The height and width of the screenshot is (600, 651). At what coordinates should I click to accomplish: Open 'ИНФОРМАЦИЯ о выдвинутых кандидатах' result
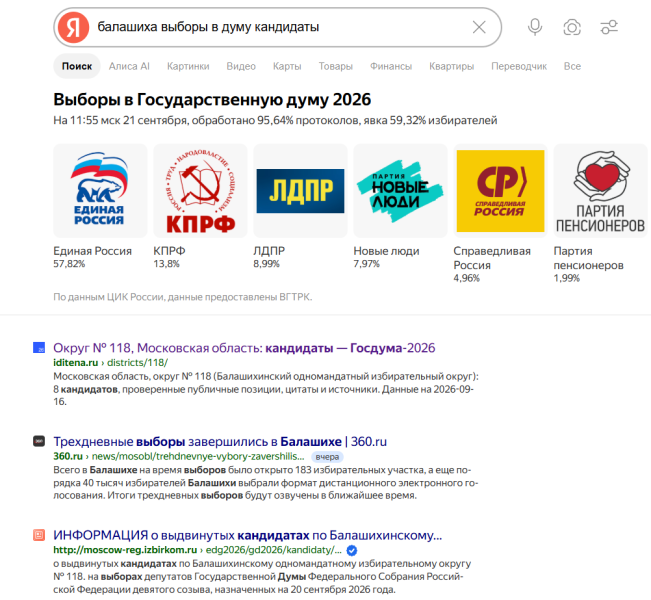click(247, 535)
